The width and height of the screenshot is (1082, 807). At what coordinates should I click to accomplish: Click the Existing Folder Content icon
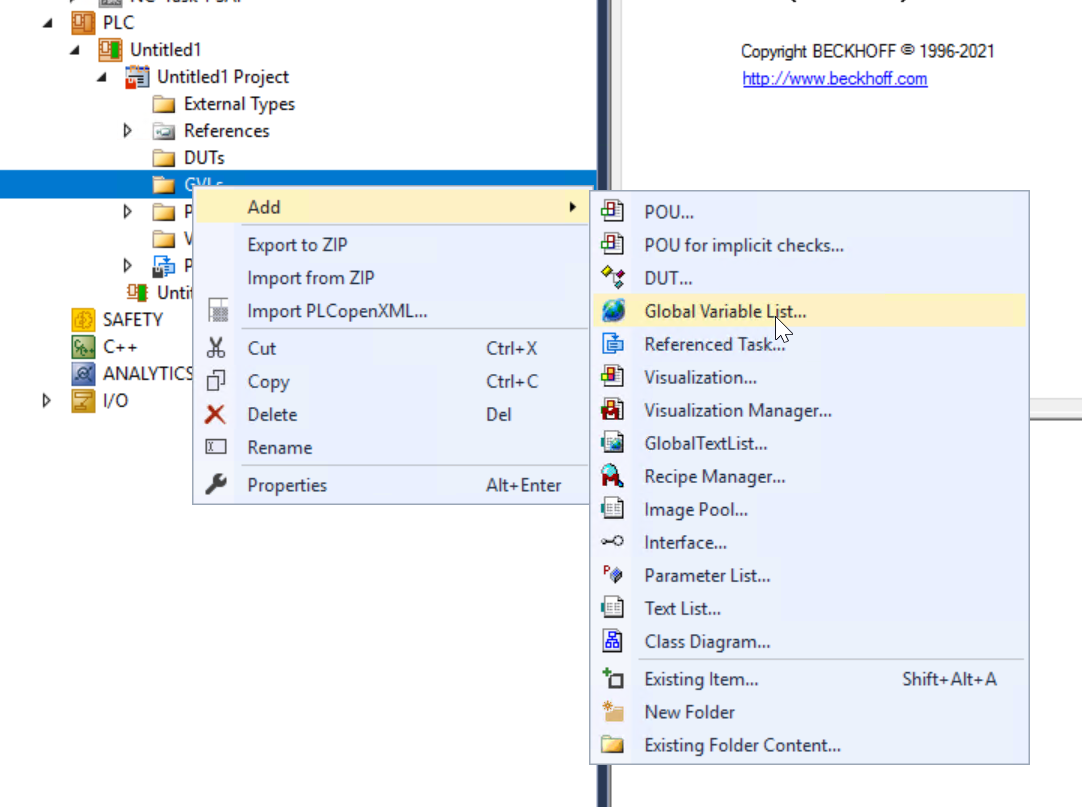[x=612, y=744]
